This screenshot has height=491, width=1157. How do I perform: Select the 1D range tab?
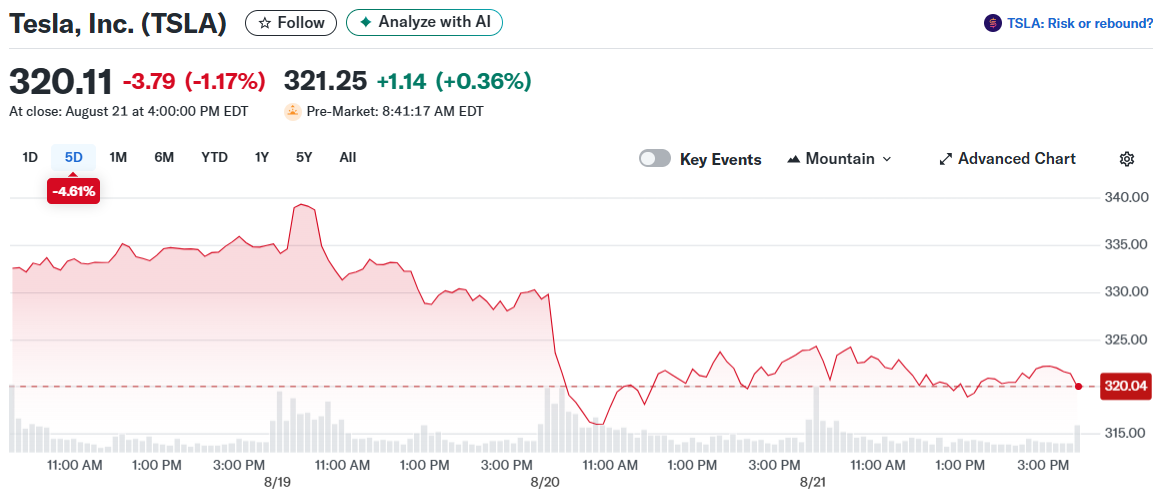coord(30,157)
